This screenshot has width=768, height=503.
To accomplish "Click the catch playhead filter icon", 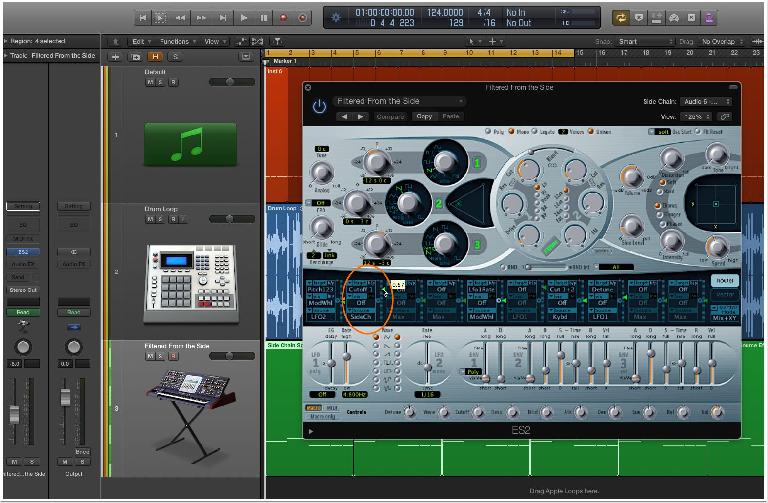I will tap(277, 42).
